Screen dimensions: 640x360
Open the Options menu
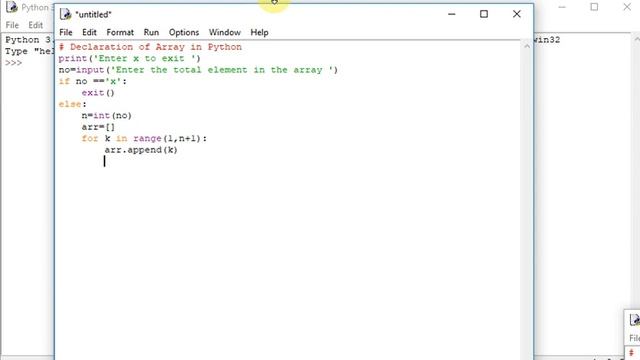pyautogui.click(x=184, y=32)
